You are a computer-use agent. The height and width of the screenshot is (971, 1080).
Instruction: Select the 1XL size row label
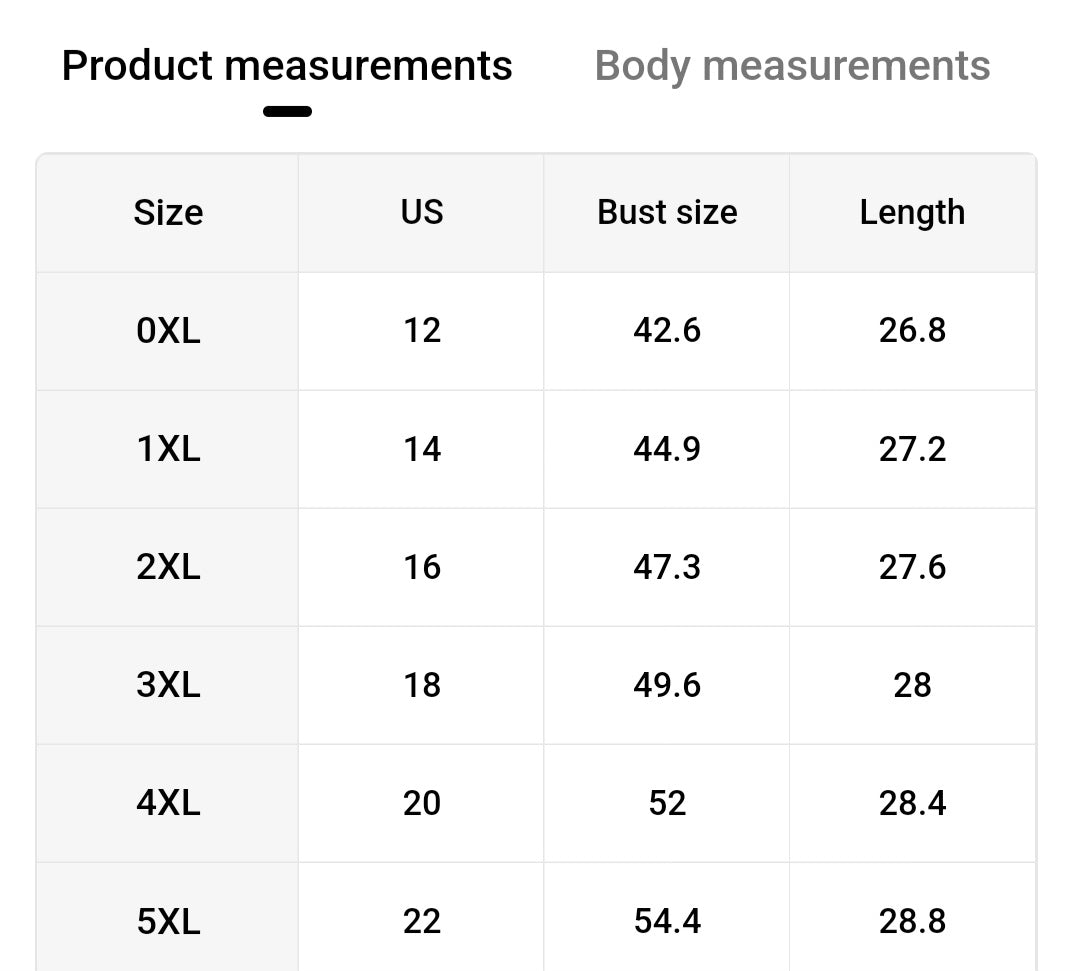pos(168,449)
